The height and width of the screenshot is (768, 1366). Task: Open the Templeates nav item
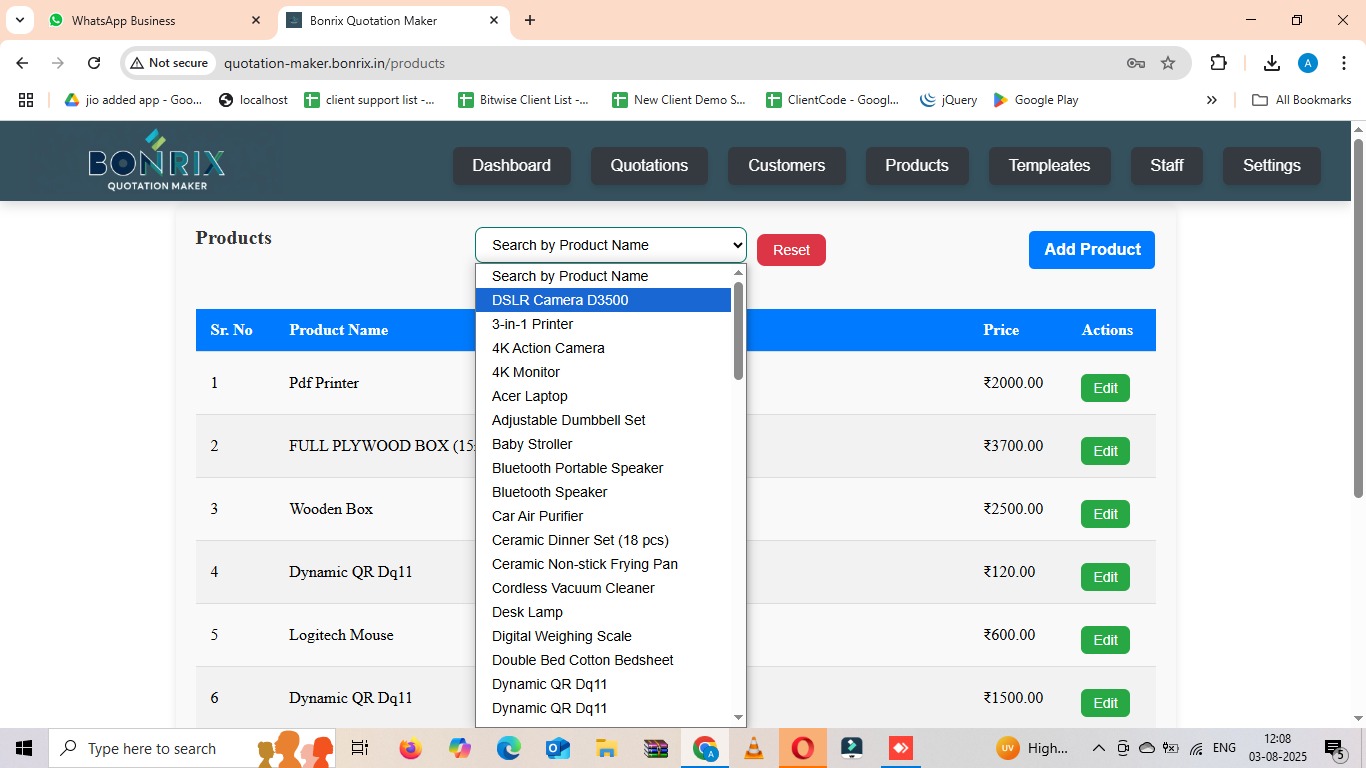point(1049,166)
